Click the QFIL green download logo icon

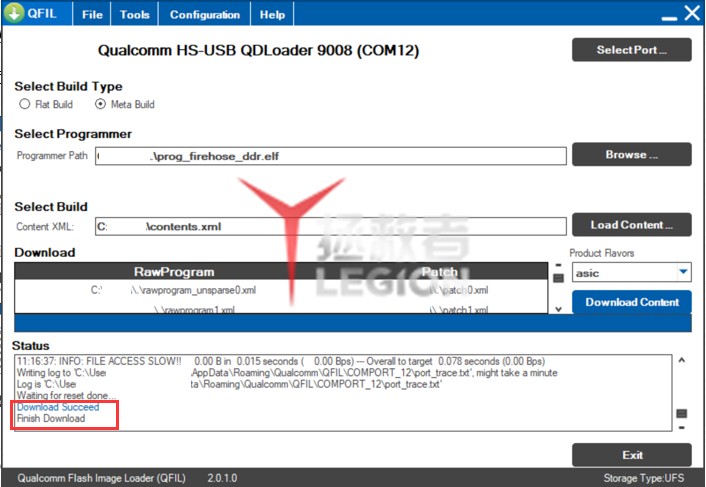(x=14, y=13)
